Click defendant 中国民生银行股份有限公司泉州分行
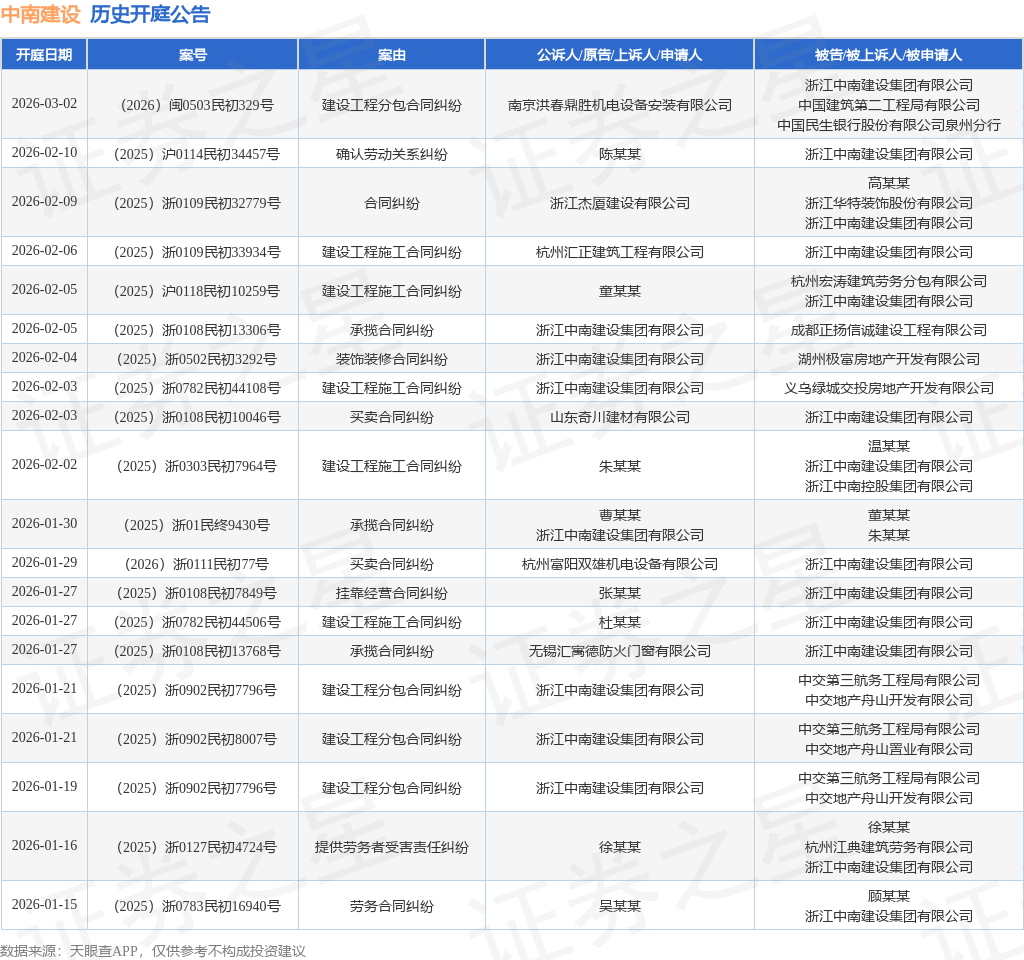The image size is (1024, 960). [x=889, y=125]
